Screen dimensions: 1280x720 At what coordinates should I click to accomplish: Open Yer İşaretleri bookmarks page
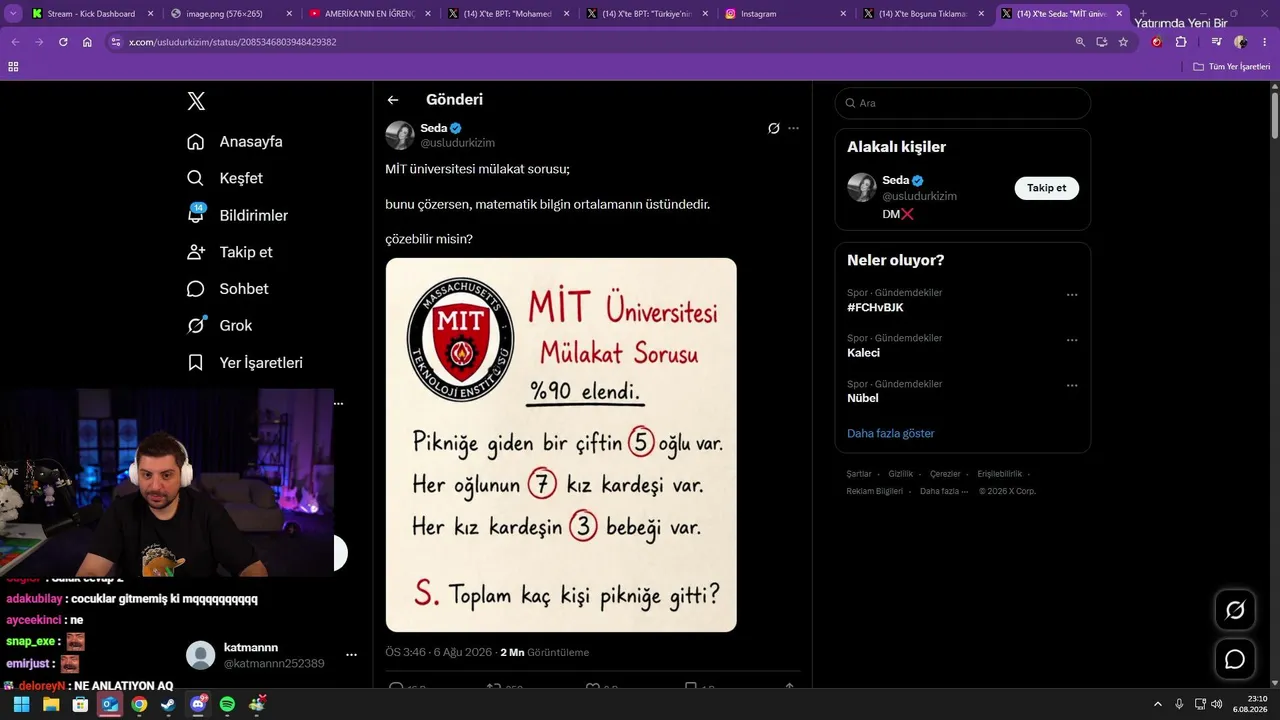(244, 363)
